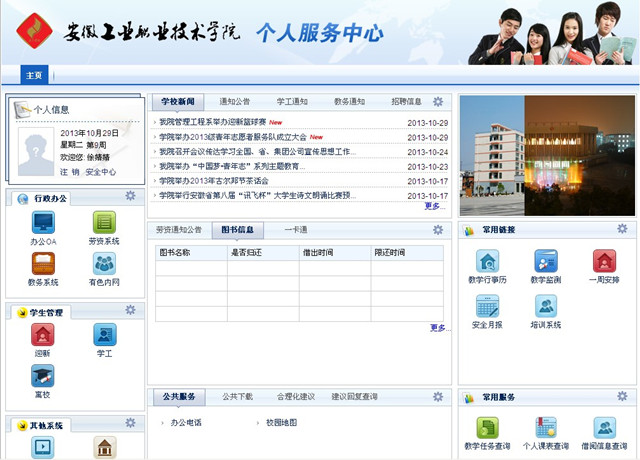Viewport: 640px width, 460px height.
Task: Click the campus building photo
Action: [x=491, y=155]
